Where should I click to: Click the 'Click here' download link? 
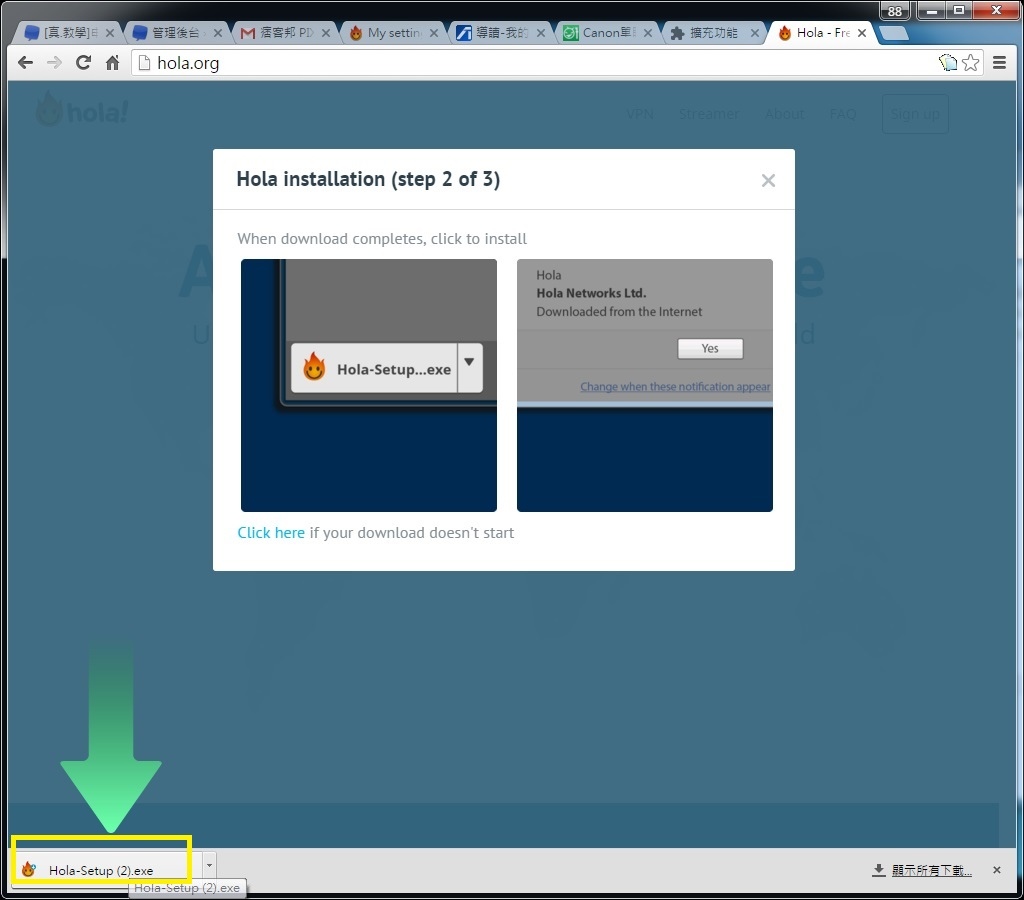click(271, 533)
